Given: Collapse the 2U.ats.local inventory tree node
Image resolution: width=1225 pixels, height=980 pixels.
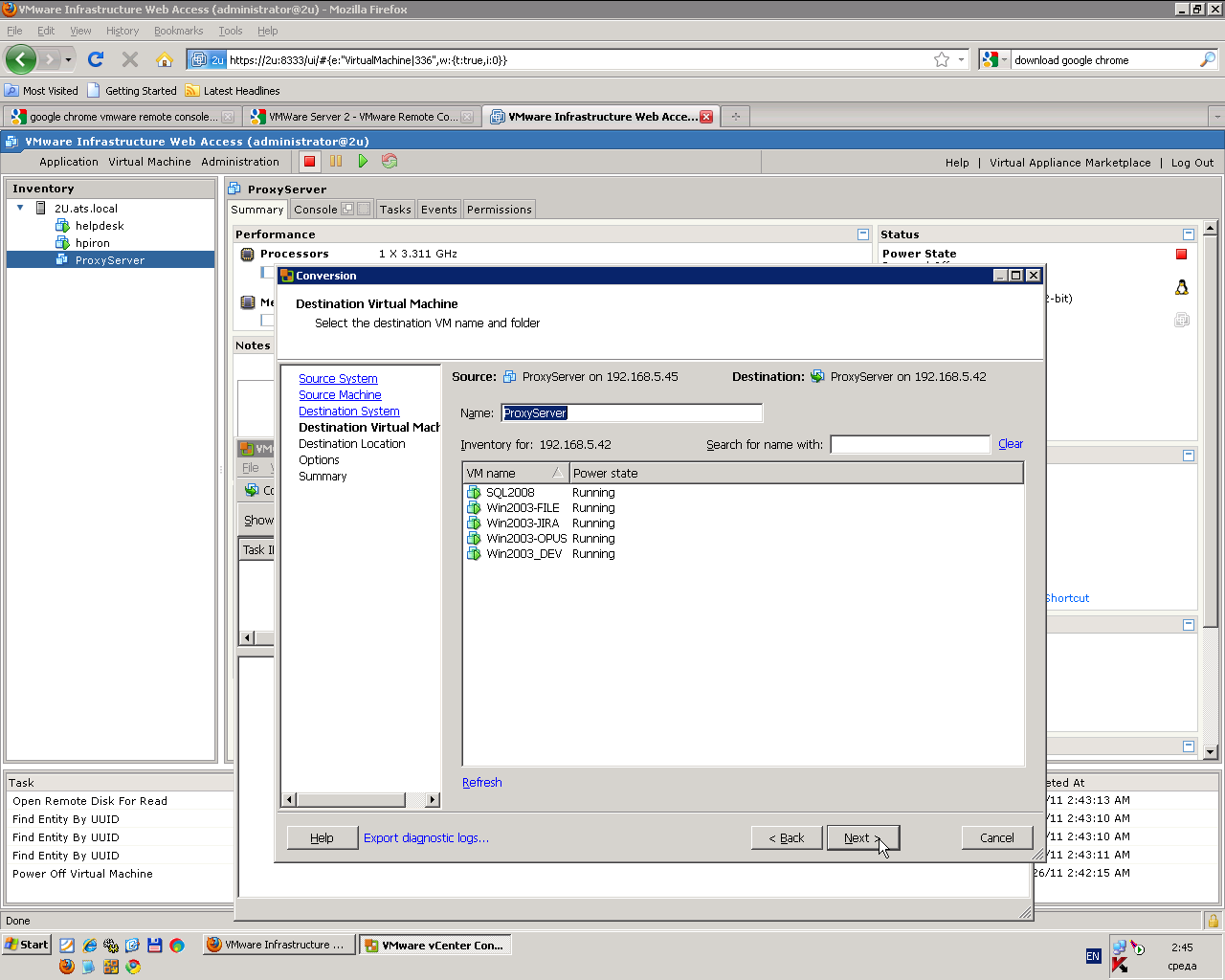Looking at the screenshot, I should (20, 208).
